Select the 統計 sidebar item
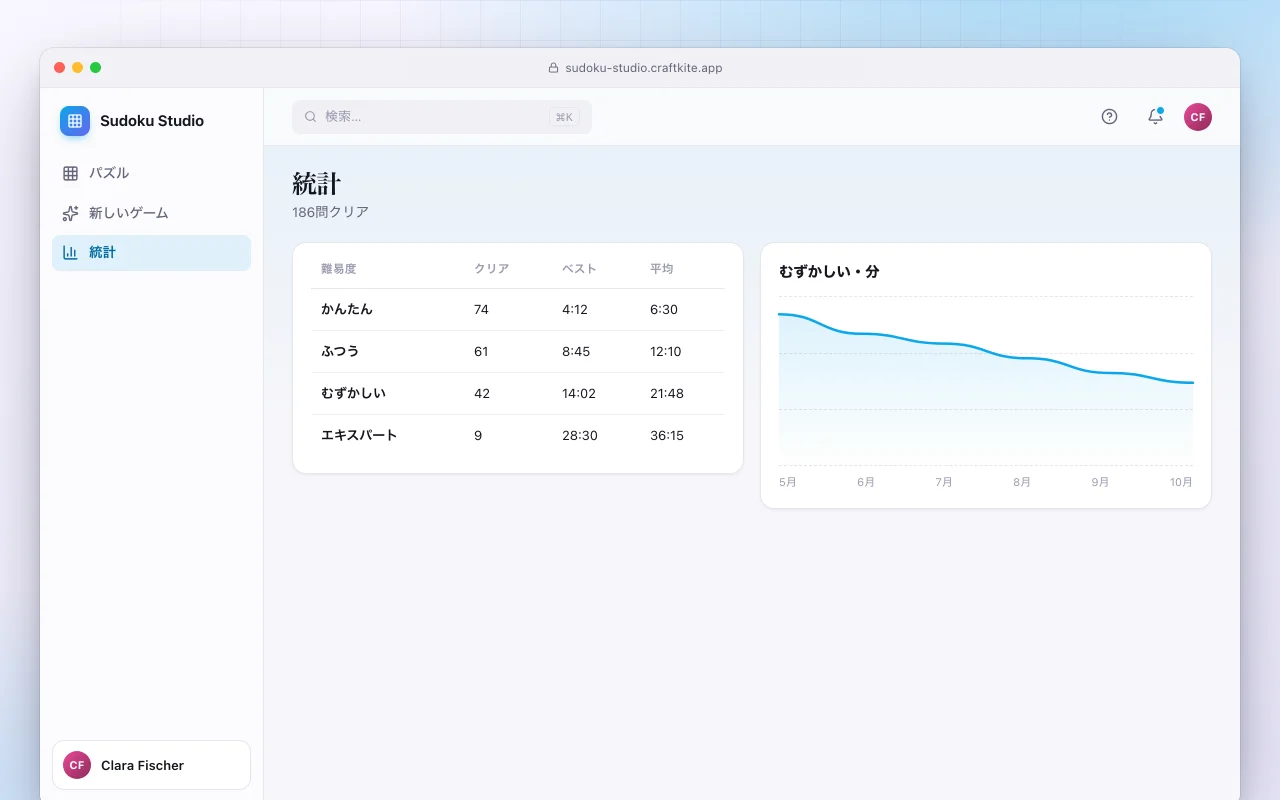Image resolution: width=1280 pixels, height=800 pixels. pyautogui.click(x=151, y=253)
